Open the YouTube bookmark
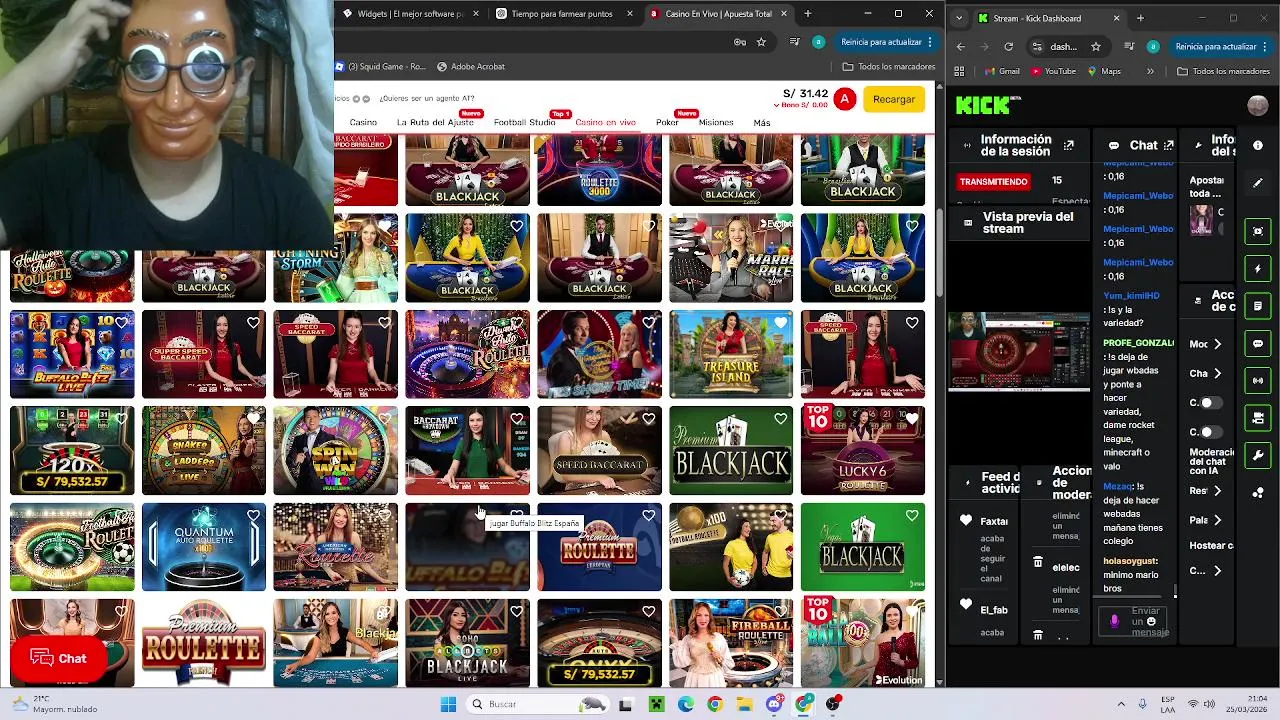This screenshot has width=1280, height=720. 1053,71
